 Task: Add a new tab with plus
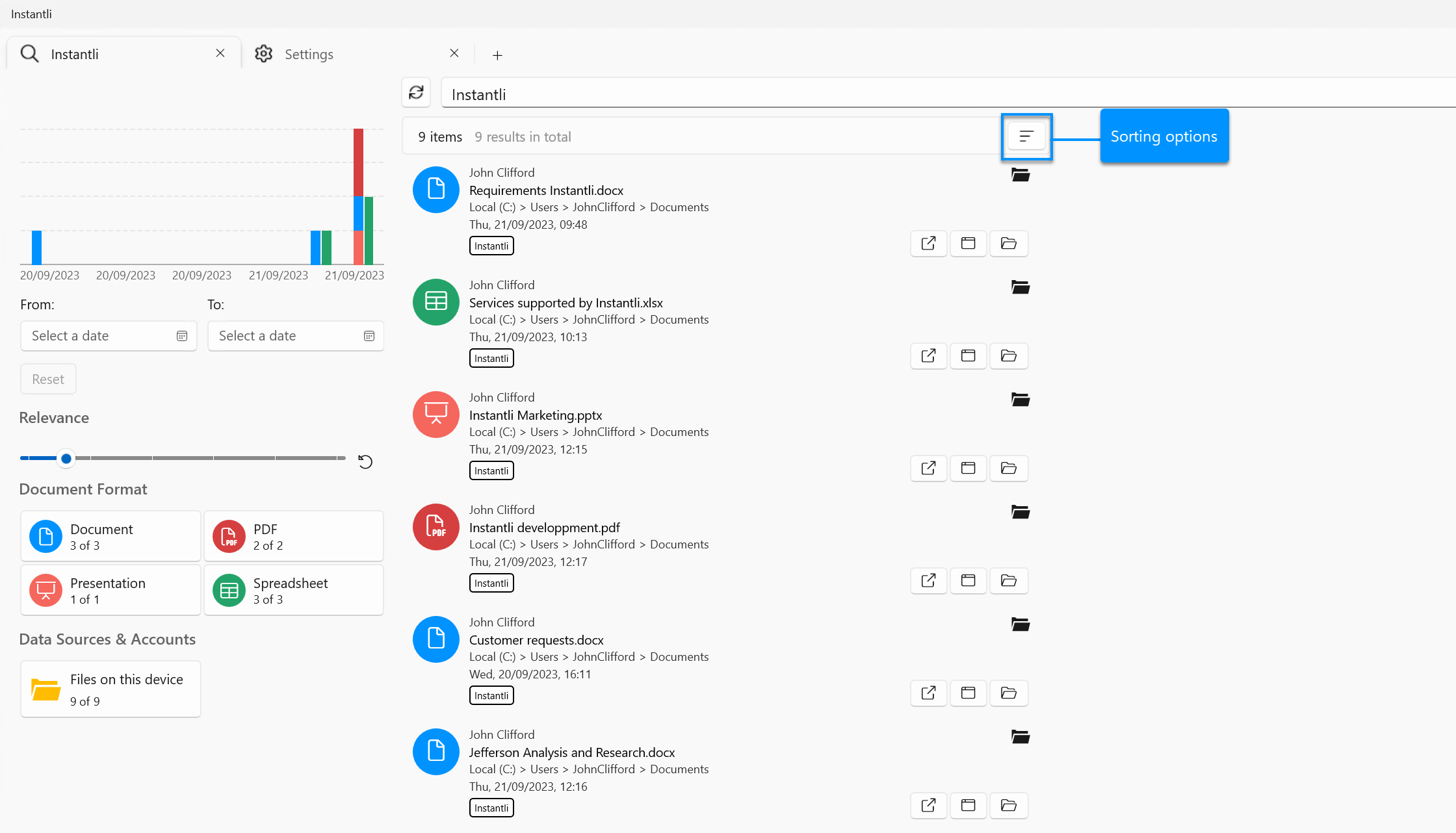497,55
